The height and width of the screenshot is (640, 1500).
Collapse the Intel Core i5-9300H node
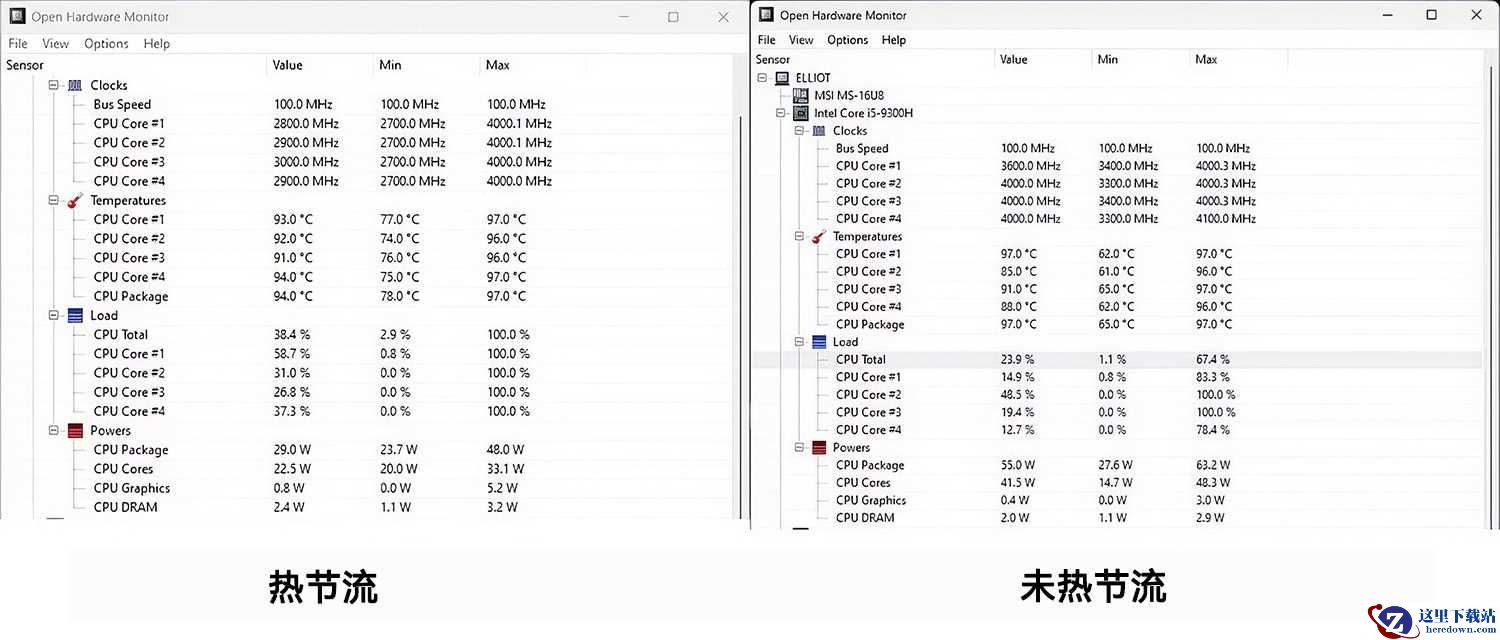[781, 113]
